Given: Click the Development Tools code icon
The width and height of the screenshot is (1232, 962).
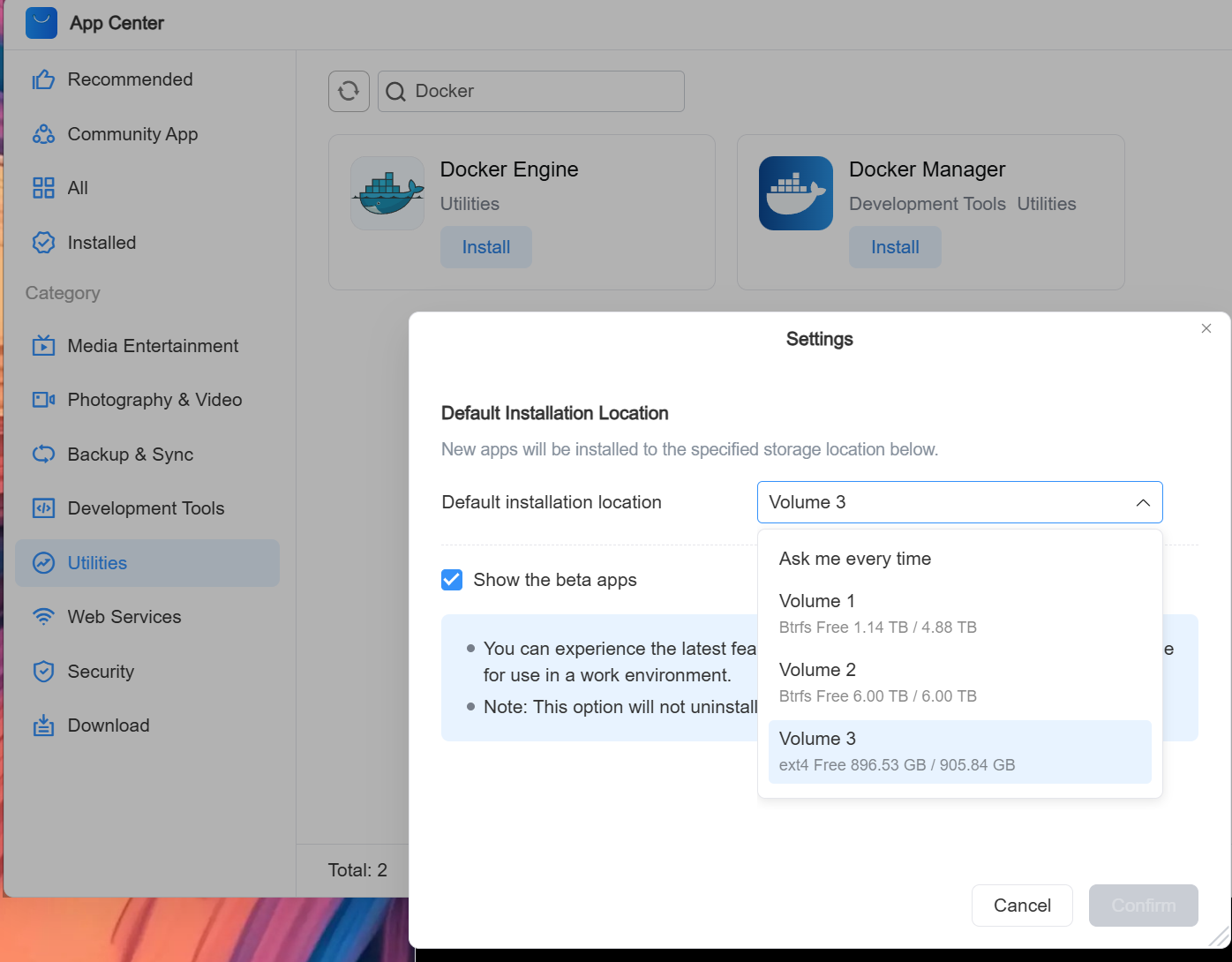Looking at the screenshot, I should 43,508.
